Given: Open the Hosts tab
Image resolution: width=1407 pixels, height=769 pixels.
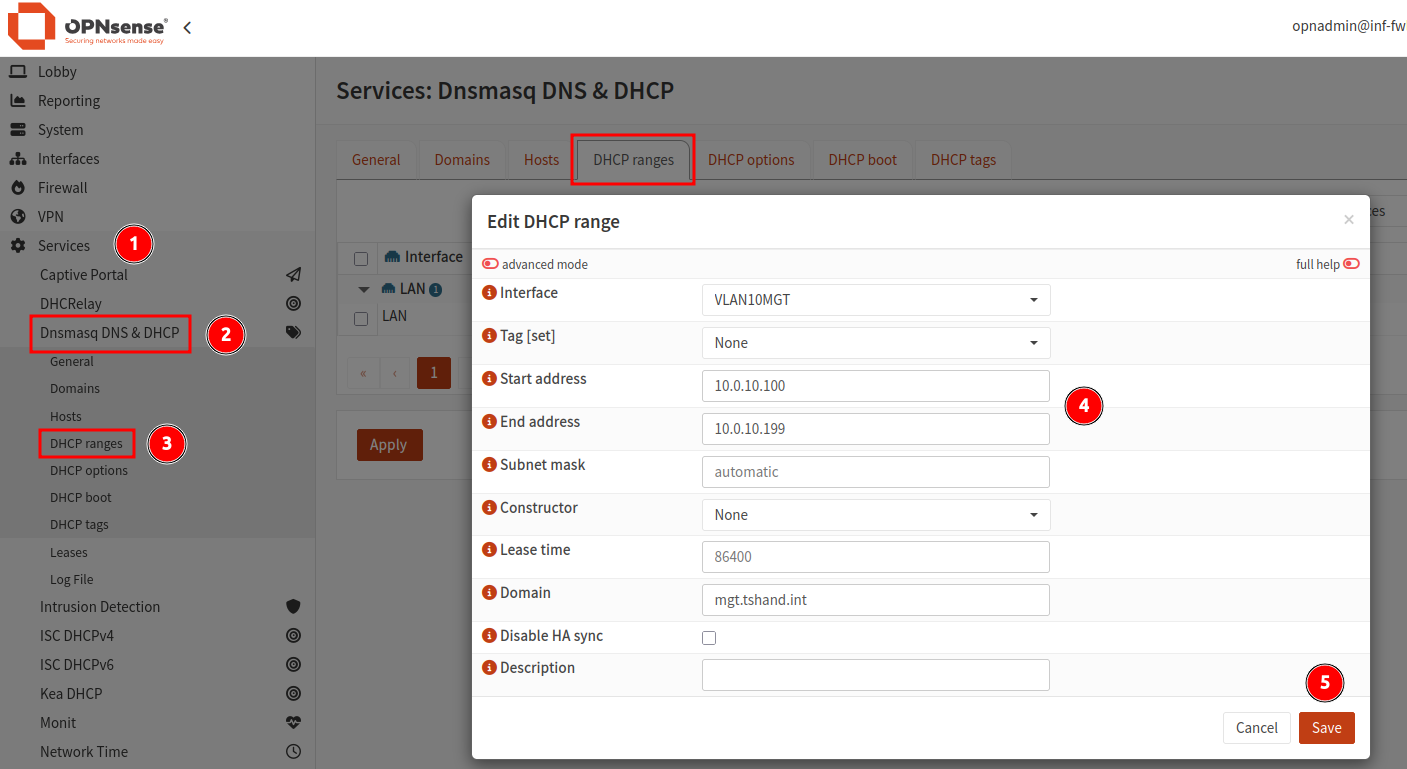Looking at the screenshot, I should (541, 159).
